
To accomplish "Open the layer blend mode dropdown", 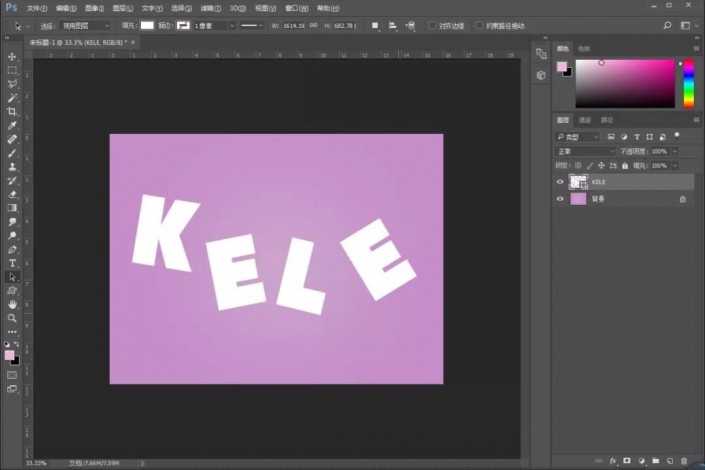I will pos(585,151).
